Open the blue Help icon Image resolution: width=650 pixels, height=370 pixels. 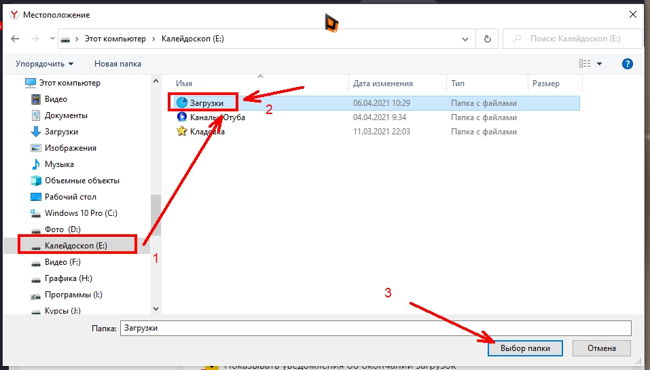click(627, 64)
